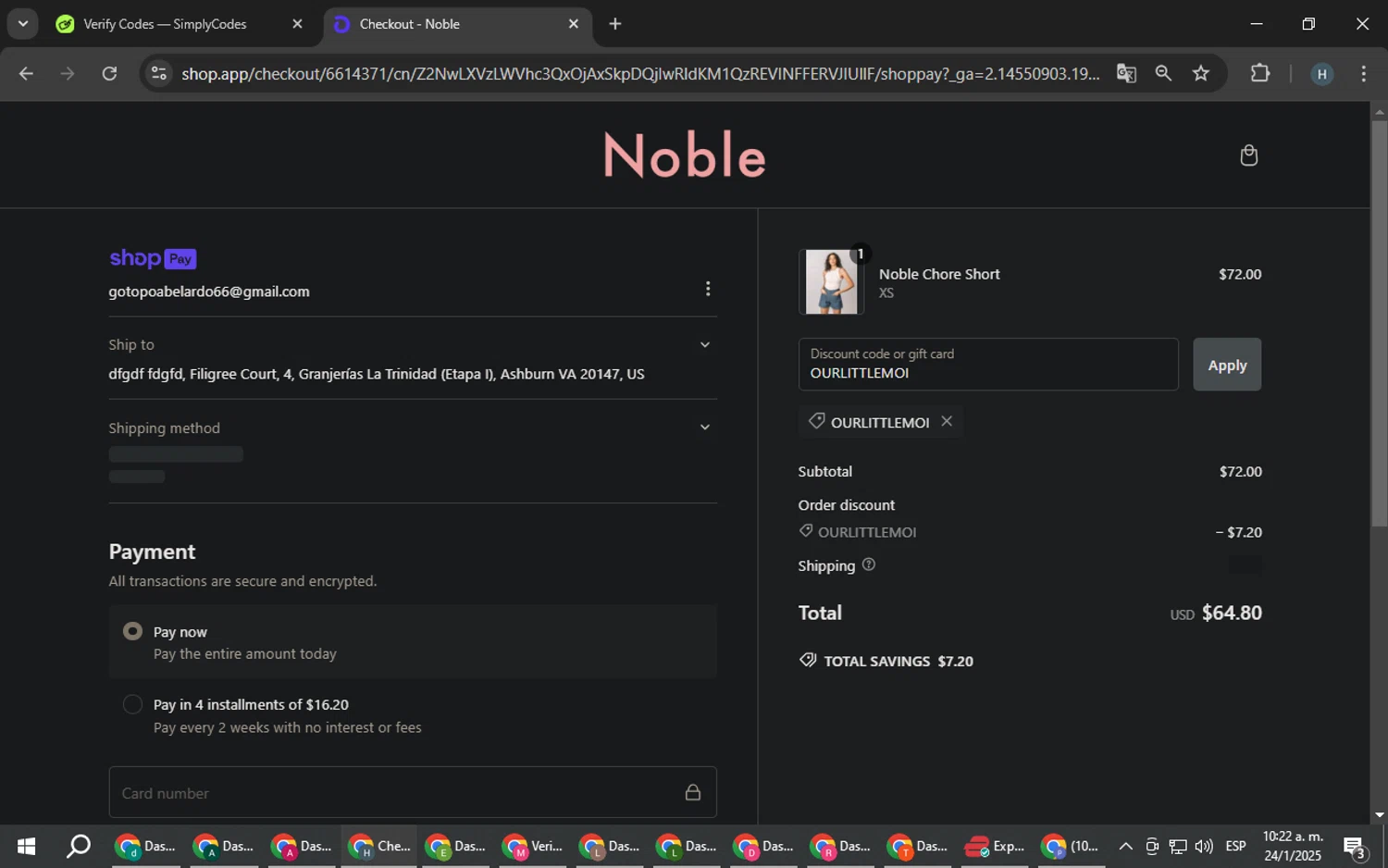Reload the checkout page
The image size is (1388, 868).
[109, 73]
